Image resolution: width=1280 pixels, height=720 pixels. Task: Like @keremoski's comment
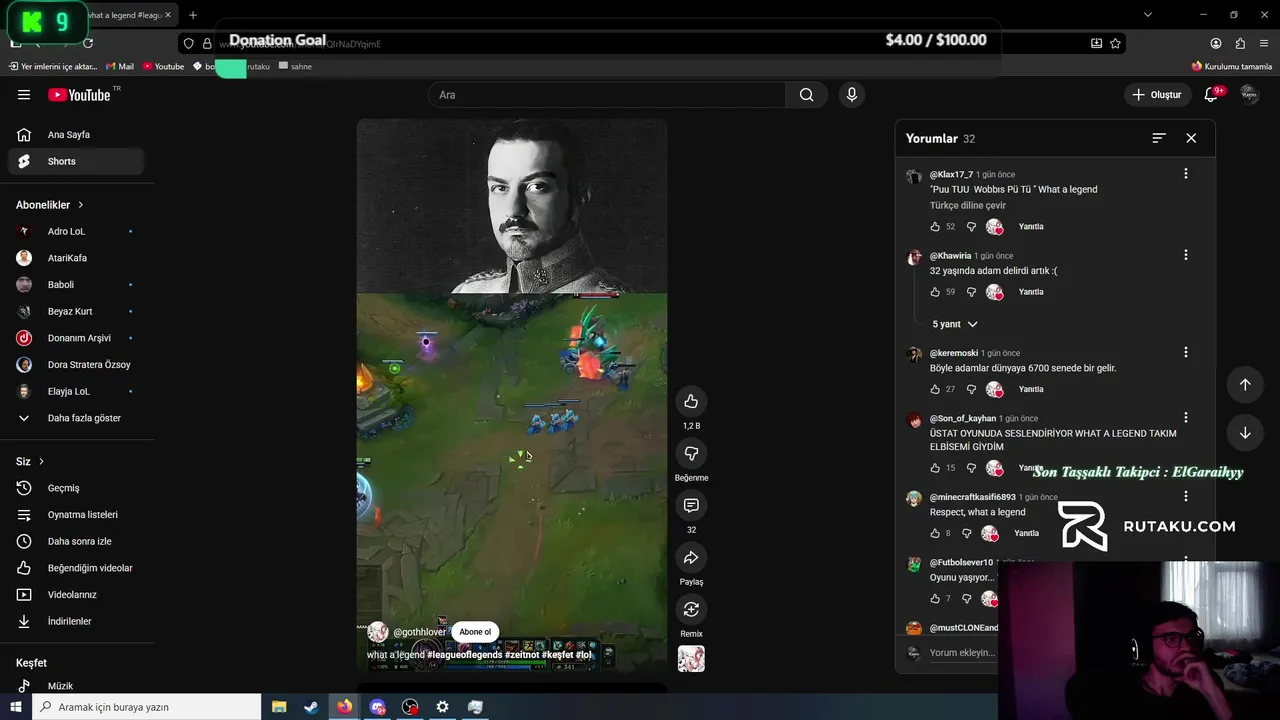point(935,389)
